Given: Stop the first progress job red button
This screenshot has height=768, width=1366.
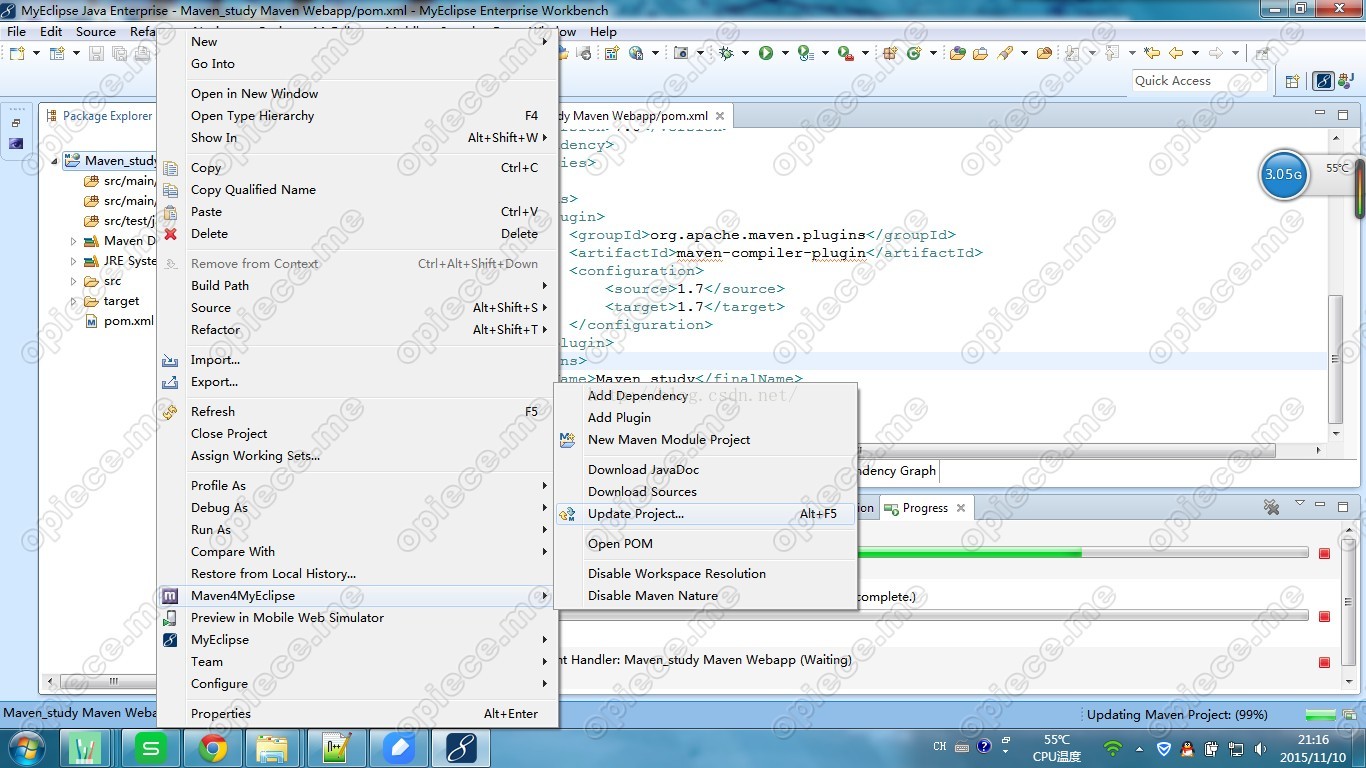Looking at the screenshot, I should point(1324,553).
